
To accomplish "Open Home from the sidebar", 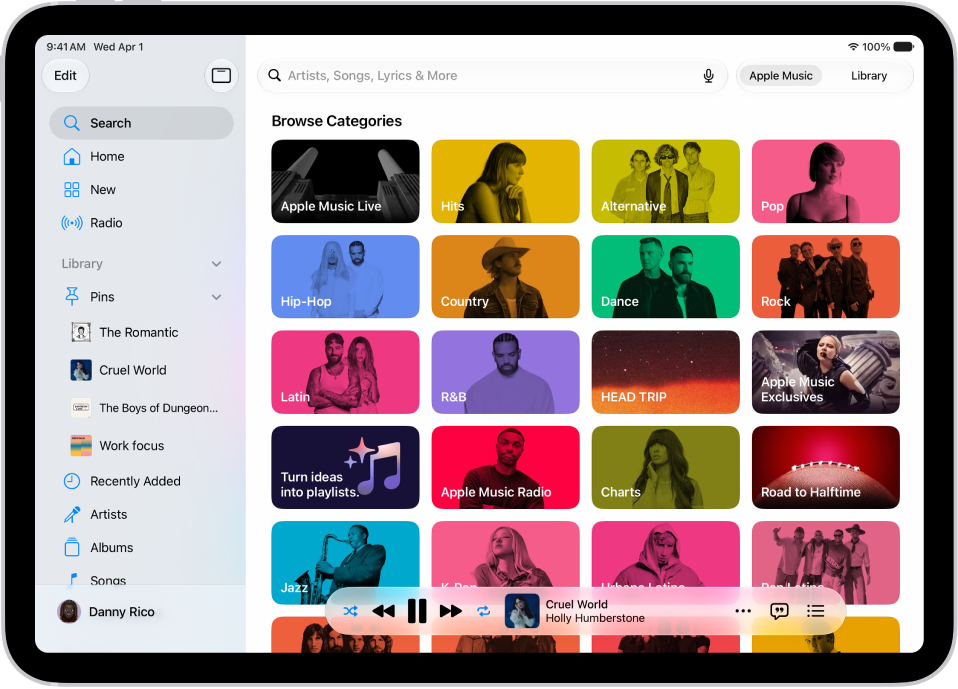I will tap(141, 156).
